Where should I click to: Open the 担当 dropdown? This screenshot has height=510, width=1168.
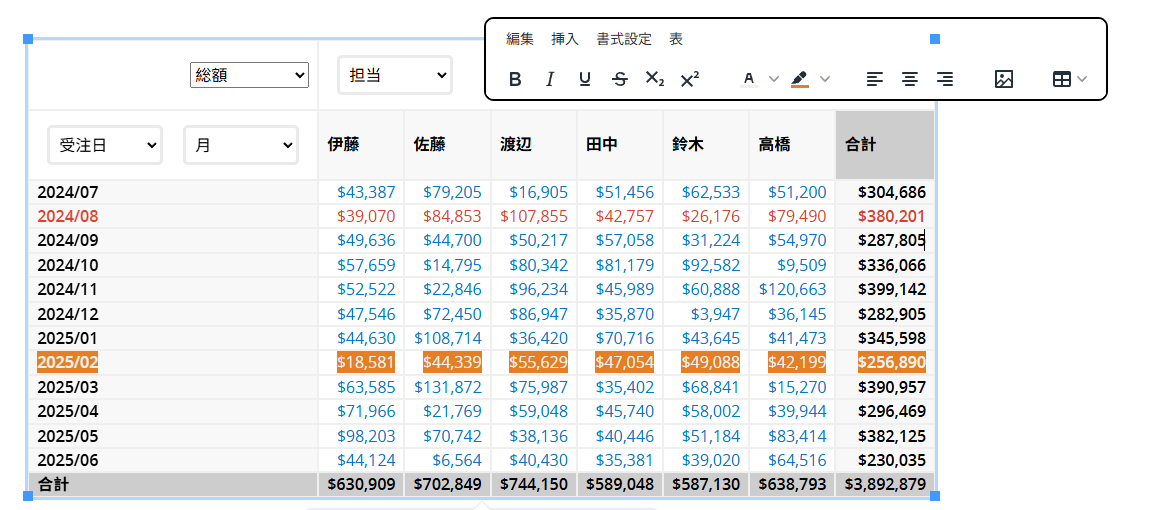coord(394,75)
